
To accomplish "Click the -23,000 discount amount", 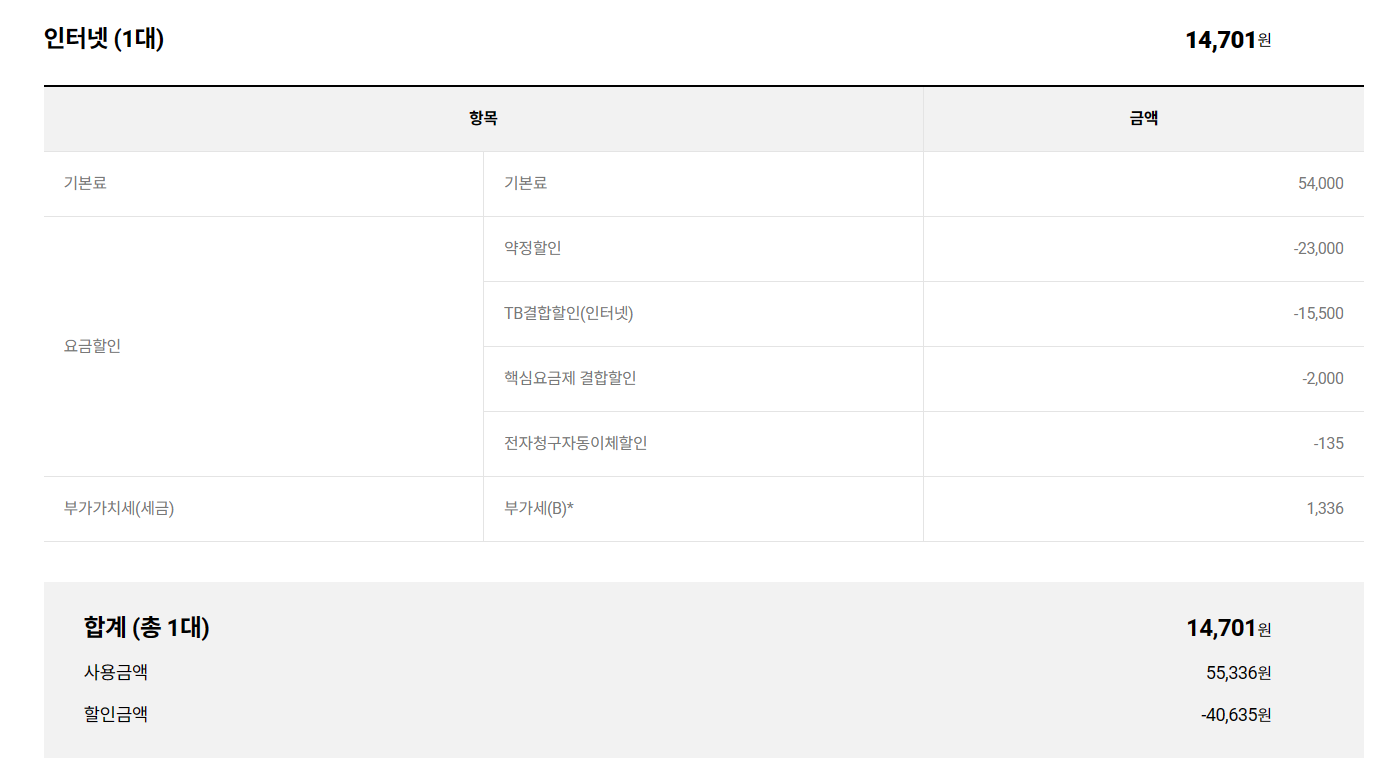I will [1318, 248].
